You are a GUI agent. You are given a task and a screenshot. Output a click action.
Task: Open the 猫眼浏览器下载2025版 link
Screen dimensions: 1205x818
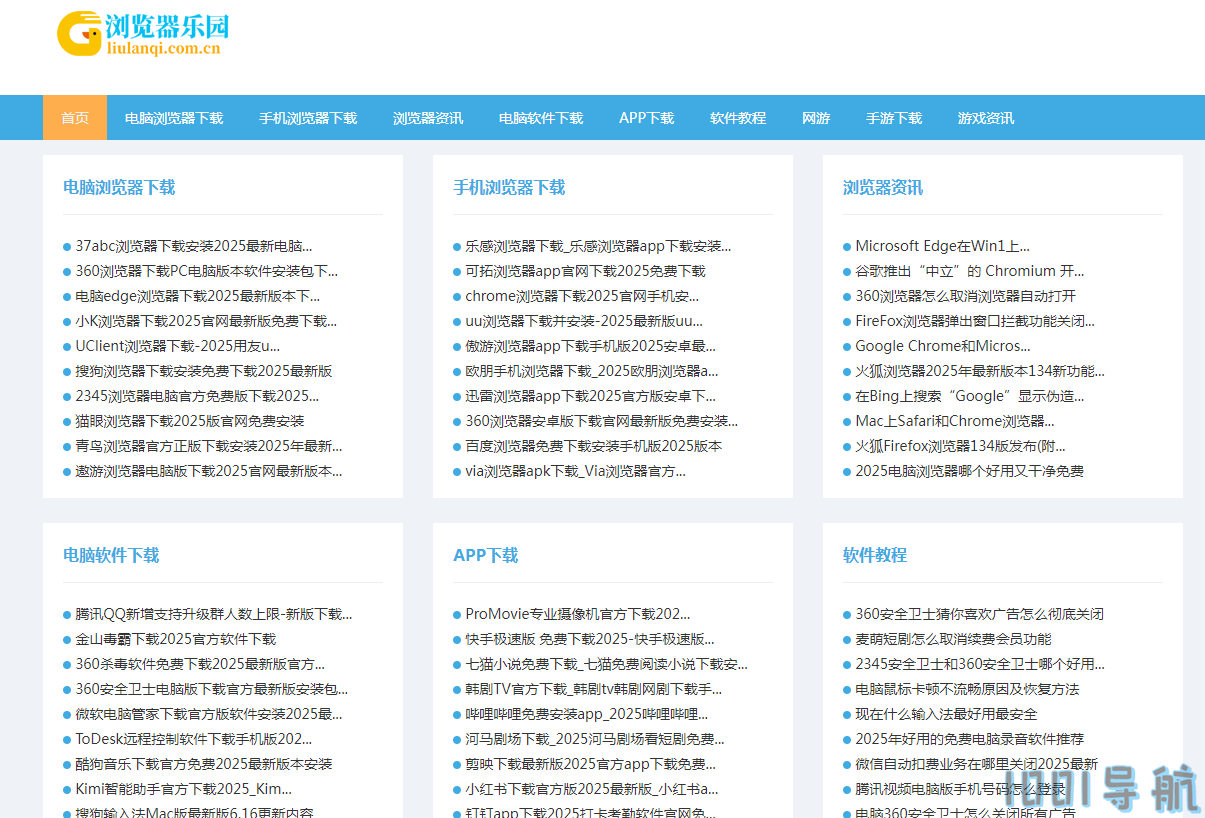coord(190,421)
